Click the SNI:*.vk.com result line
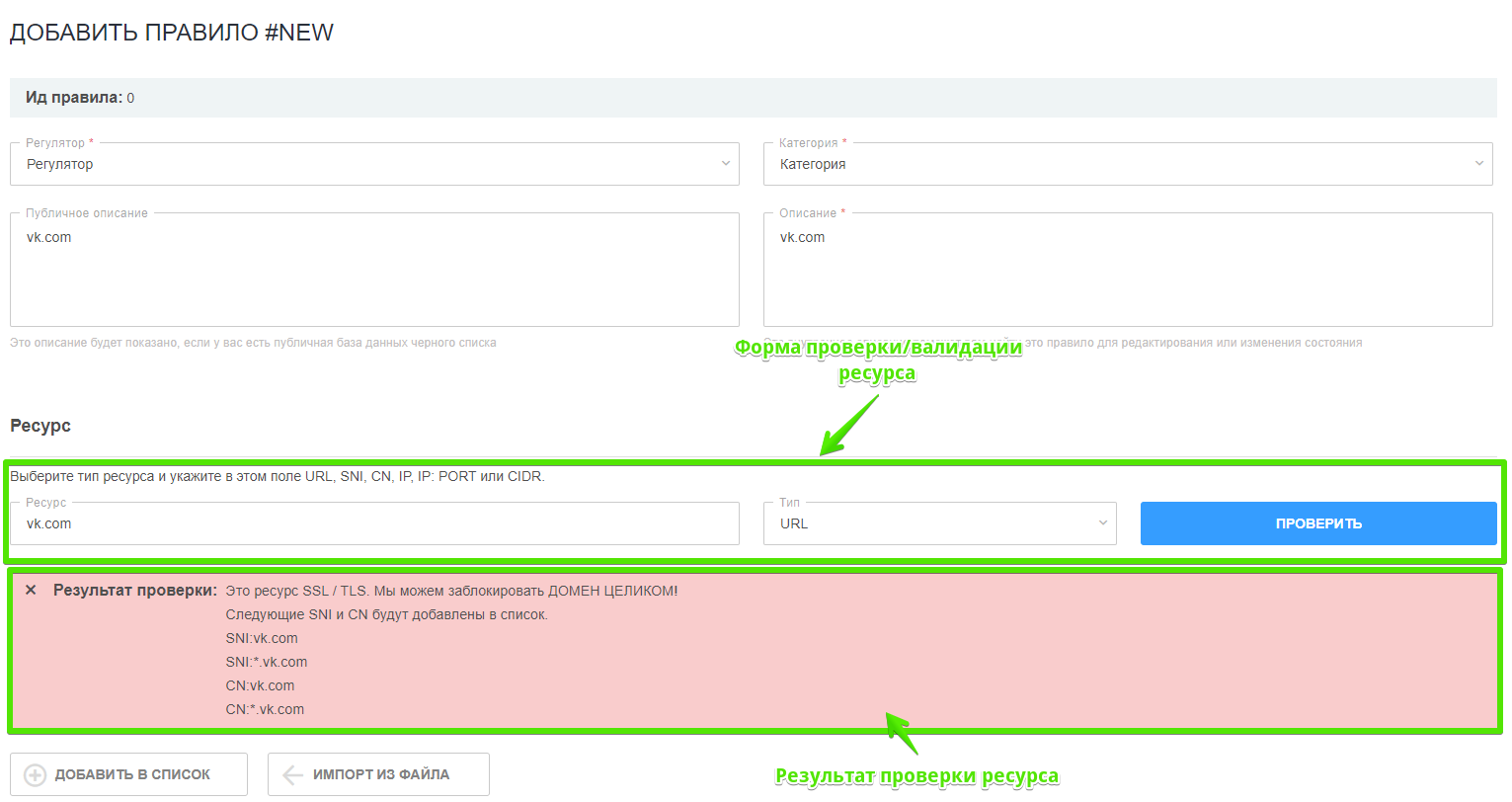 coord(267,662)
